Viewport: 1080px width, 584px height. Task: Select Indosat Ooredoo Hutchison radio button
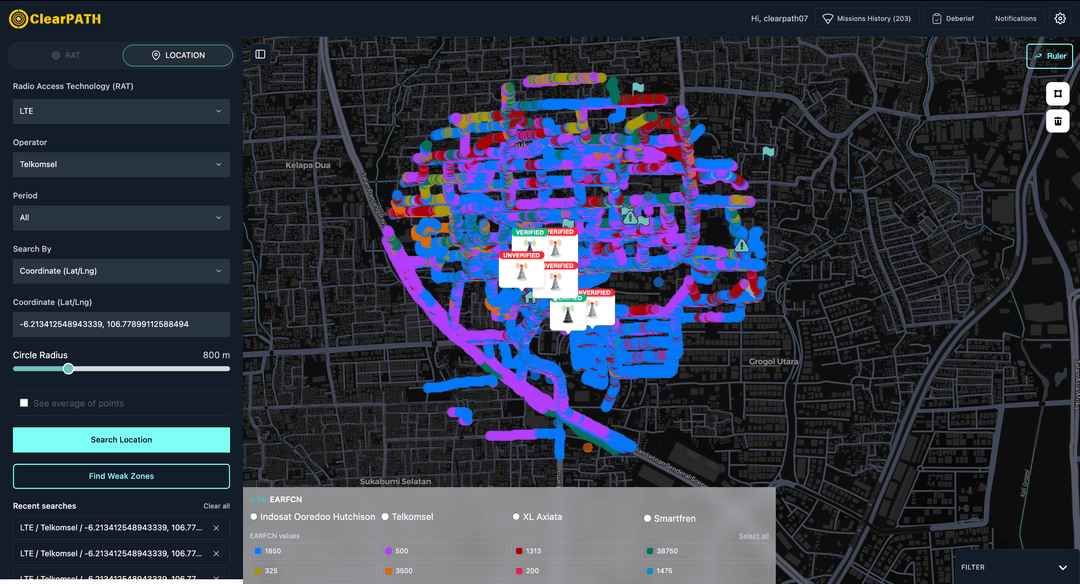[254, 517]
